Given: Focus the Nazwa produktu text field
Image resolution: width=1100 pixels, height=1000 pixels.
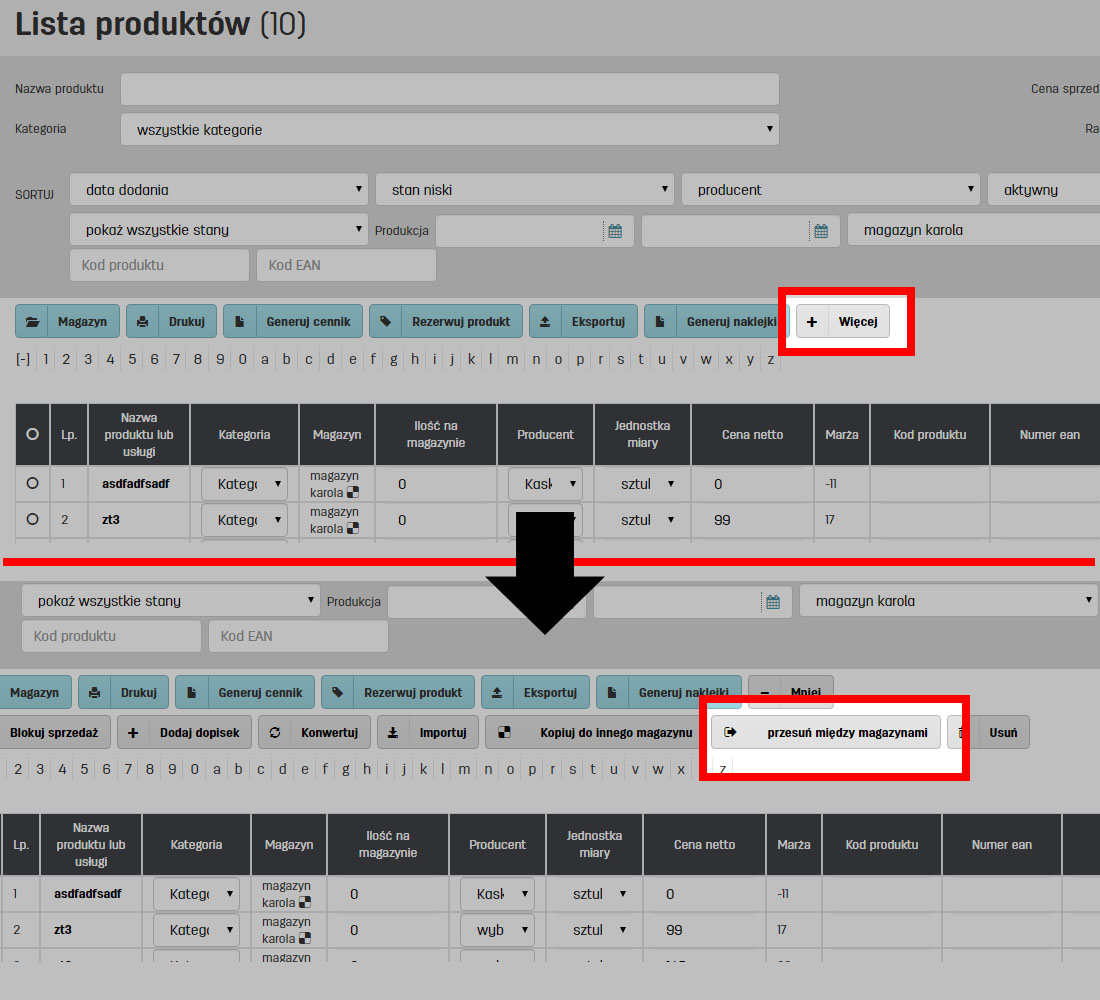Looking at the screenshot, I should (449, 89).
